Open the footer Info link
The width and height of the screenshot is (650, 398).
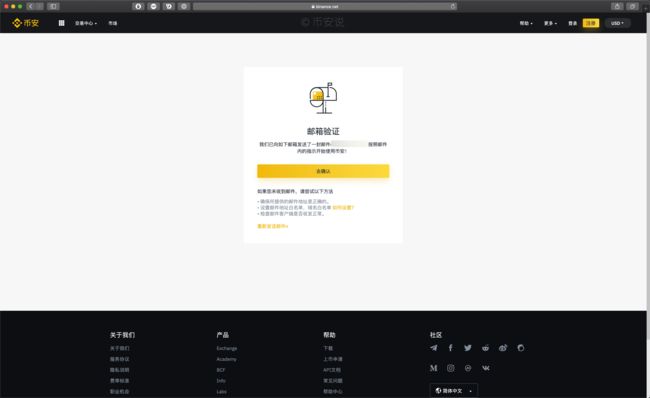click(x=221, y=381)
